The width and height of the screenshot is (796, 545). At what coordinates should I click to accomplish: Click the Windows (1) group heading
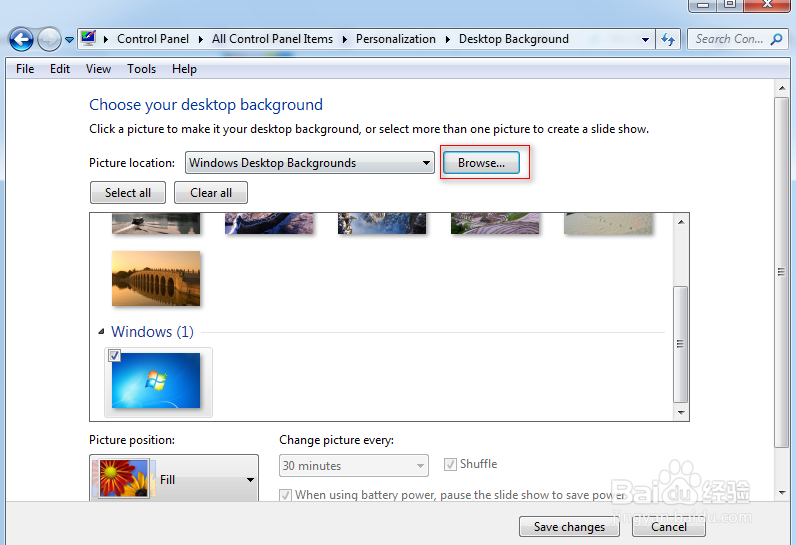[x=152, y=331]
